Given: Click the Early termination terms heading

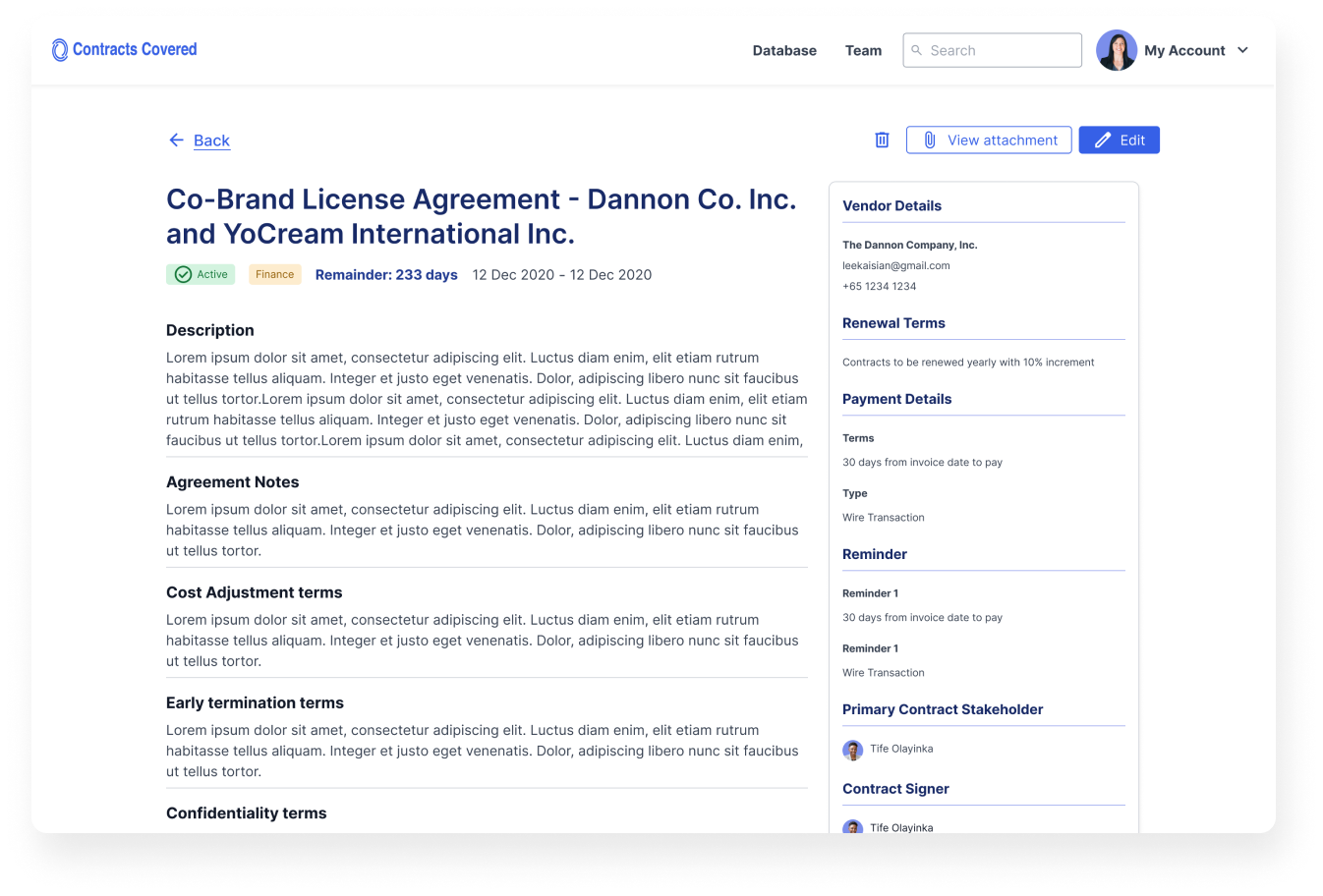Looking at the screenshot, I should point(256,702).
